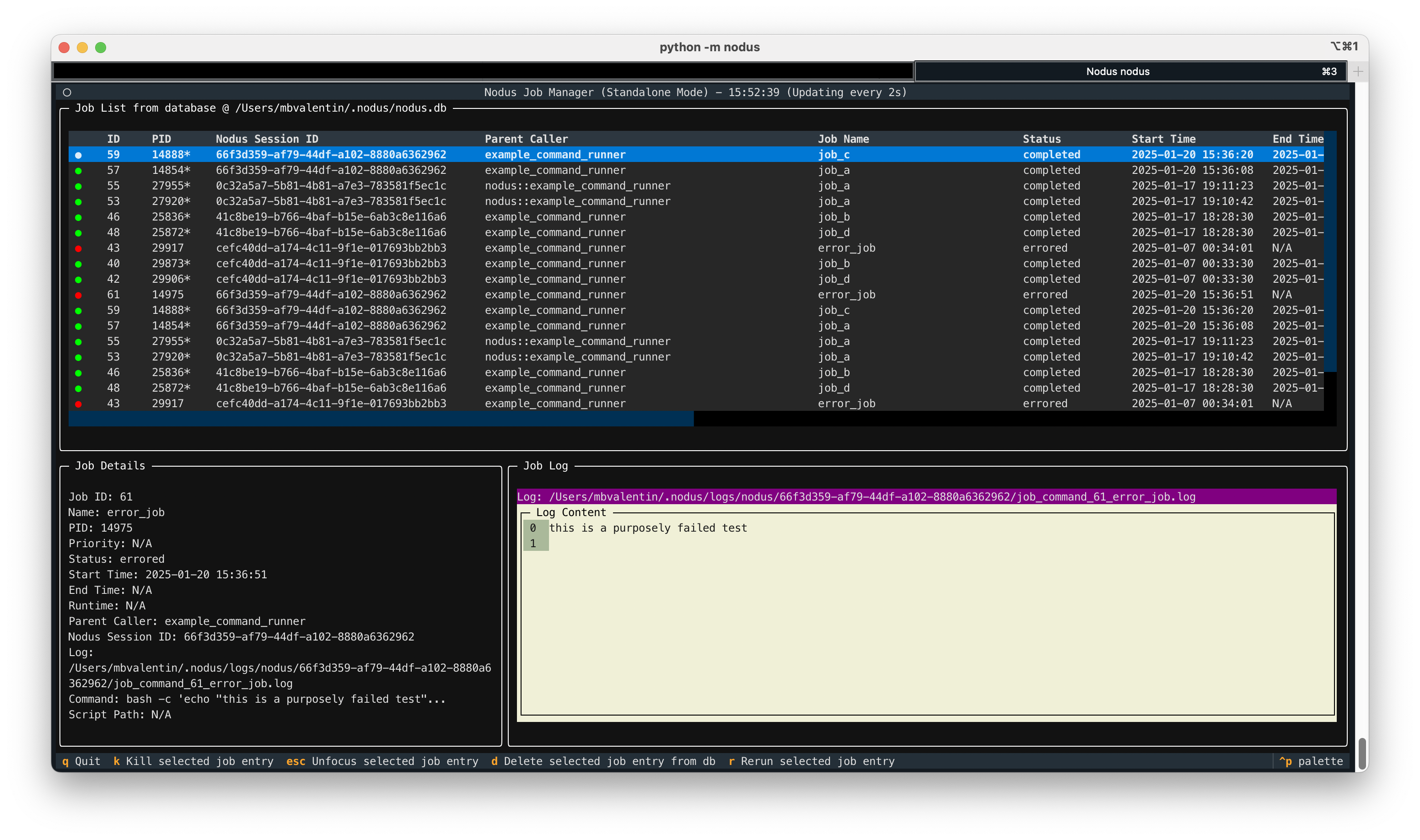1420x840 pixels.
Task: Click the red status dot of job 61
Action: (78, 295)
